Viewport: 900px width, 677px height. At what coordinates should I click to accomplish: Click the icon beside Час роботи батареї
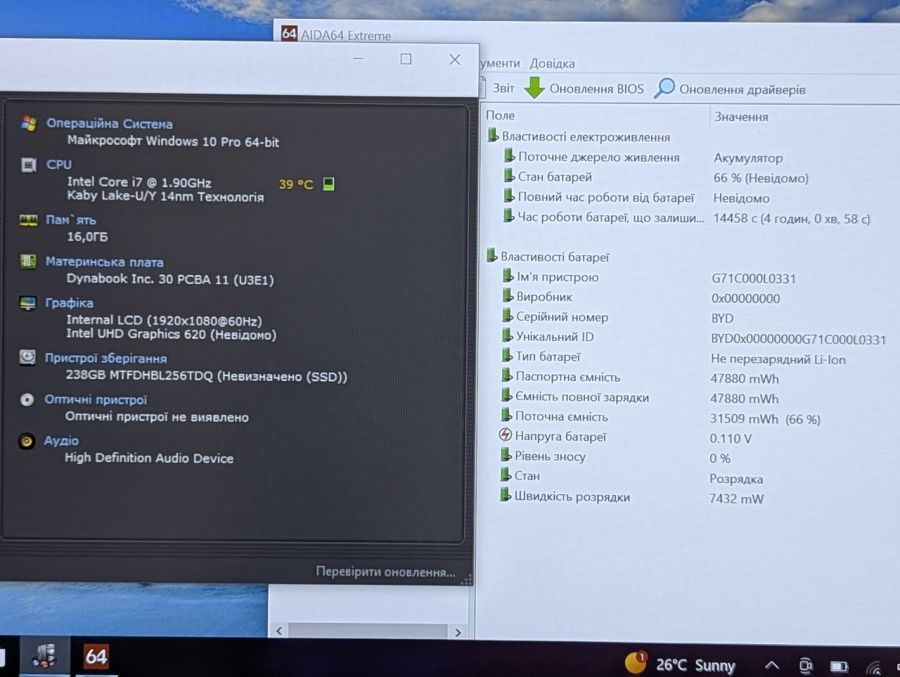tap(508, 216)
